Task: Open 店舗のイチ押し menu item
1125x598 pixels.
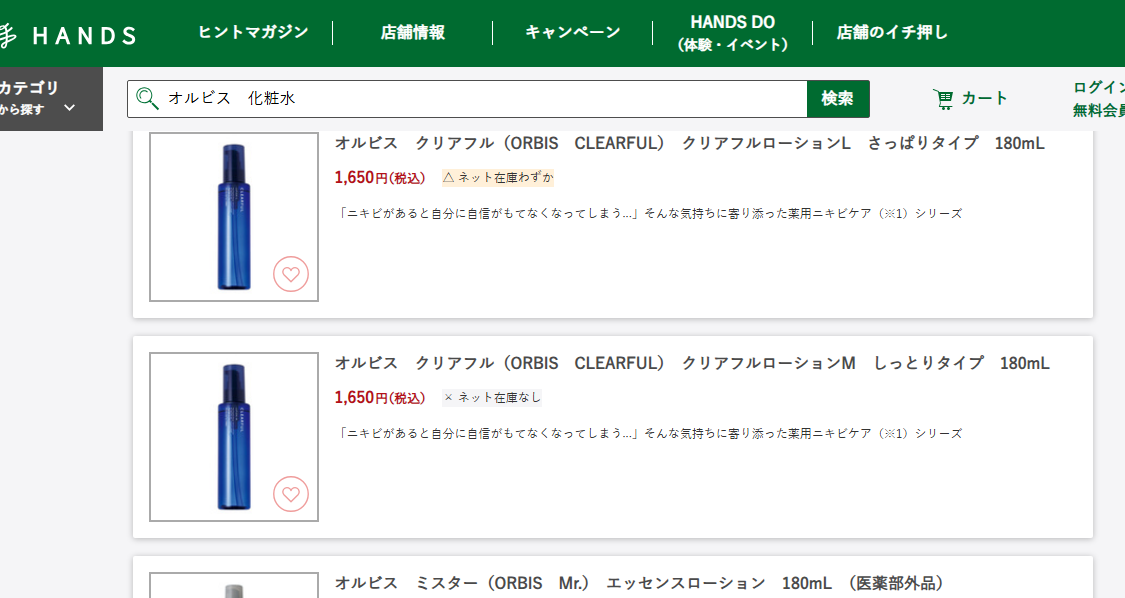Action: [x=892, y=32]
